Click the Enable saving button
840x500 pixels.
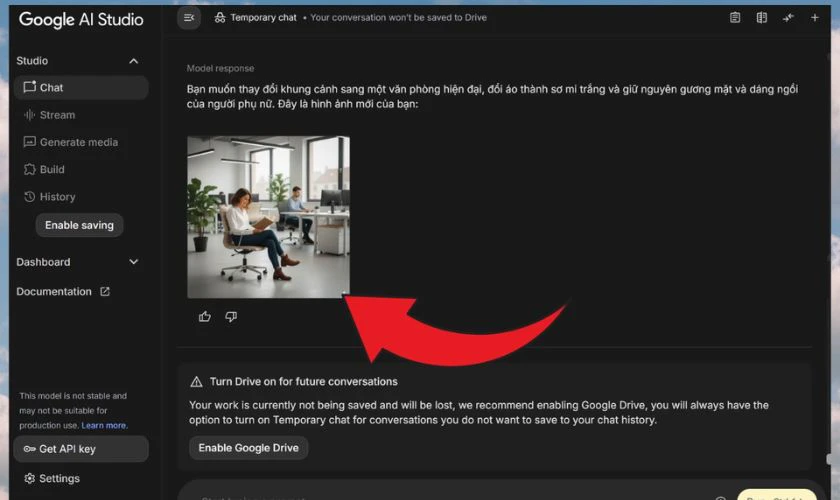[79, 225]
